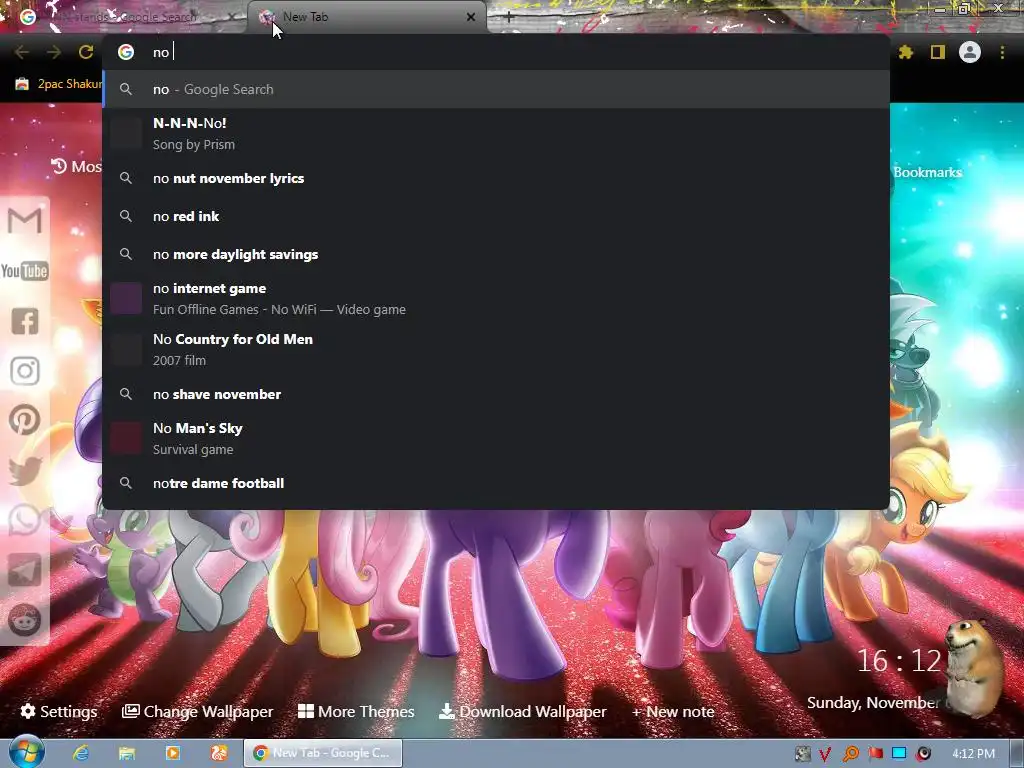The height and width of the screenshot is (768, 1024).
Task: Open the 2pac Shakur bookmark
Action: click(59, 84)
